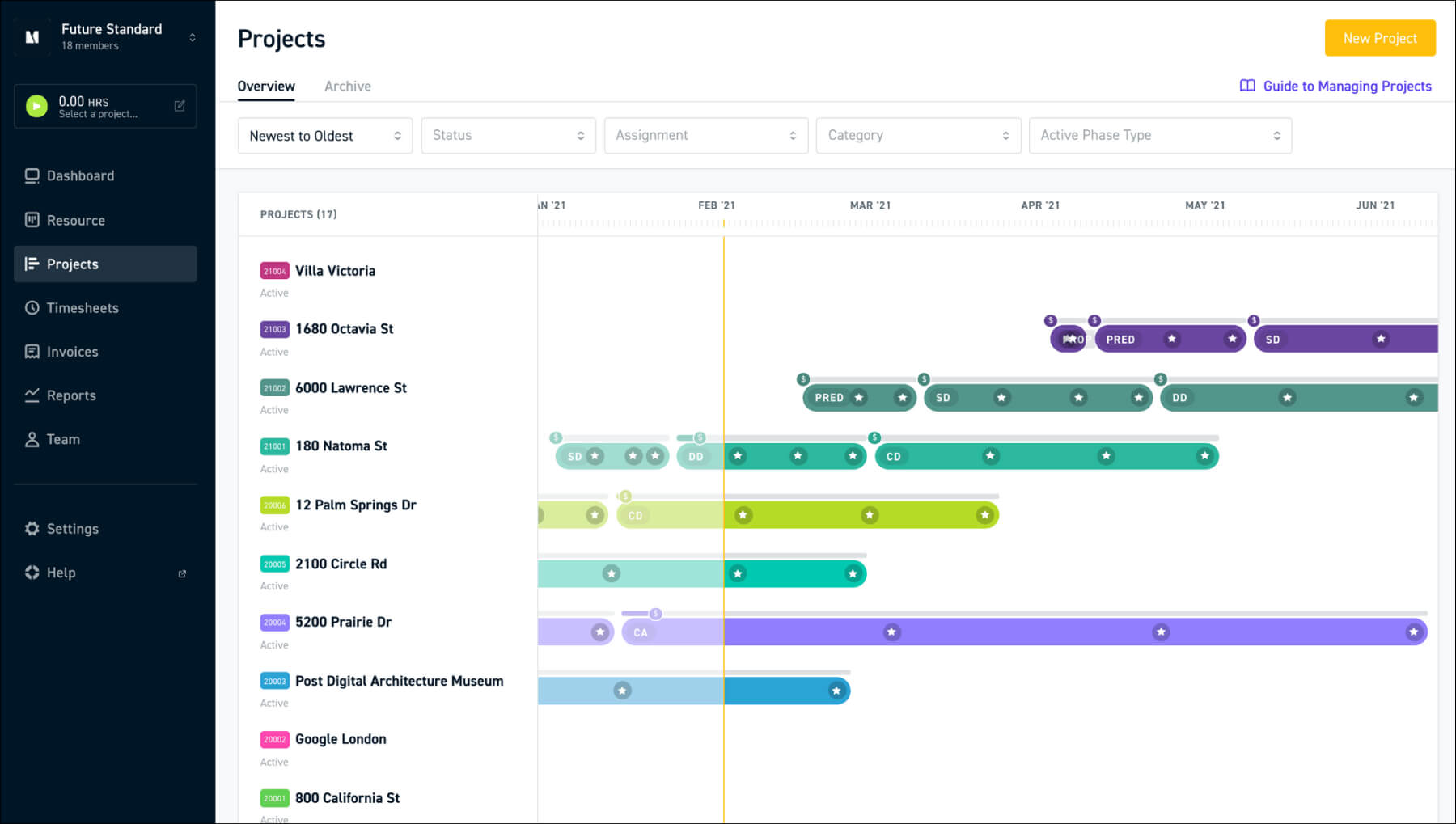Image resolution: width=1456 pixels, height=824 pixels.
Task: Select the Overview tab
Action: pos(266,86)
